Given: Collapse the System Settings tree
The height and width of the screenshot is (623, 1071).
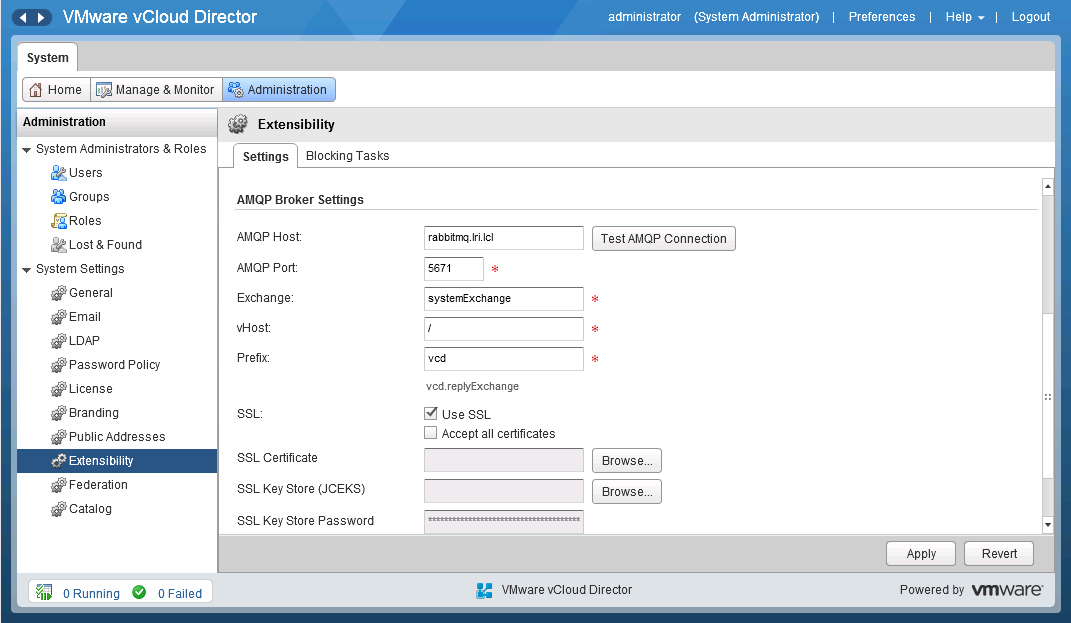Looking at the screenshot, I should click(x=27, y=270).
